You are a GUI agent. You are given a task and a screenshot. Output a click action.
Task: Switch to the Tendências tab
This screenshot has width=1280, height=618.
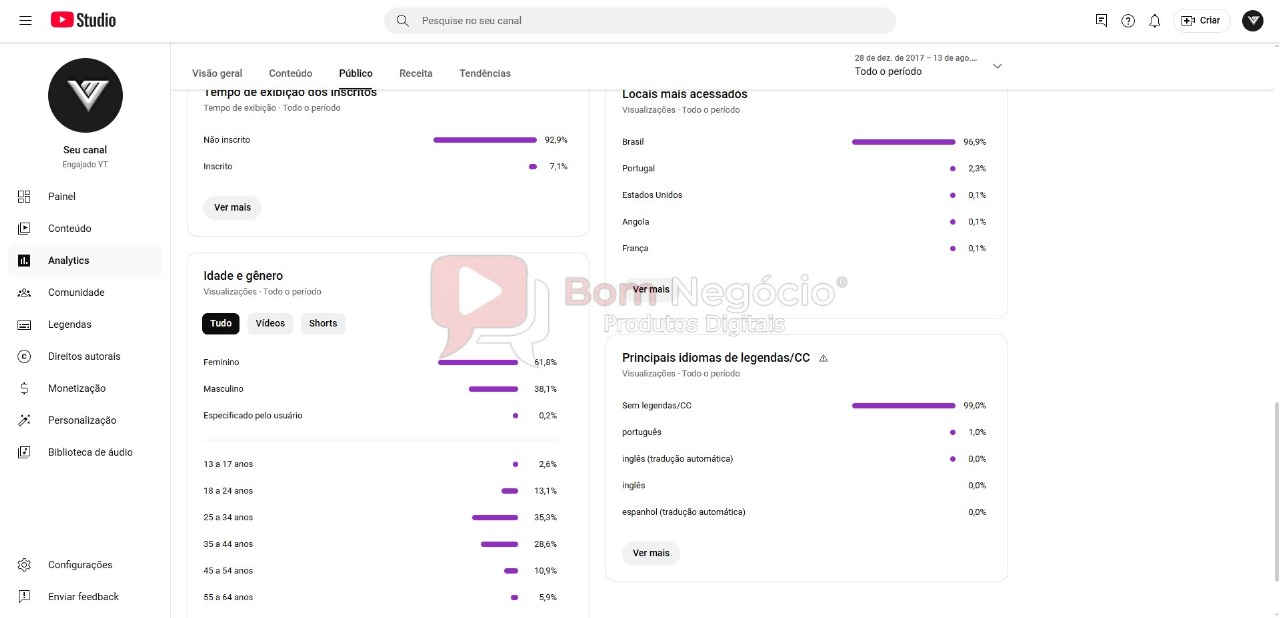point(485,73)
